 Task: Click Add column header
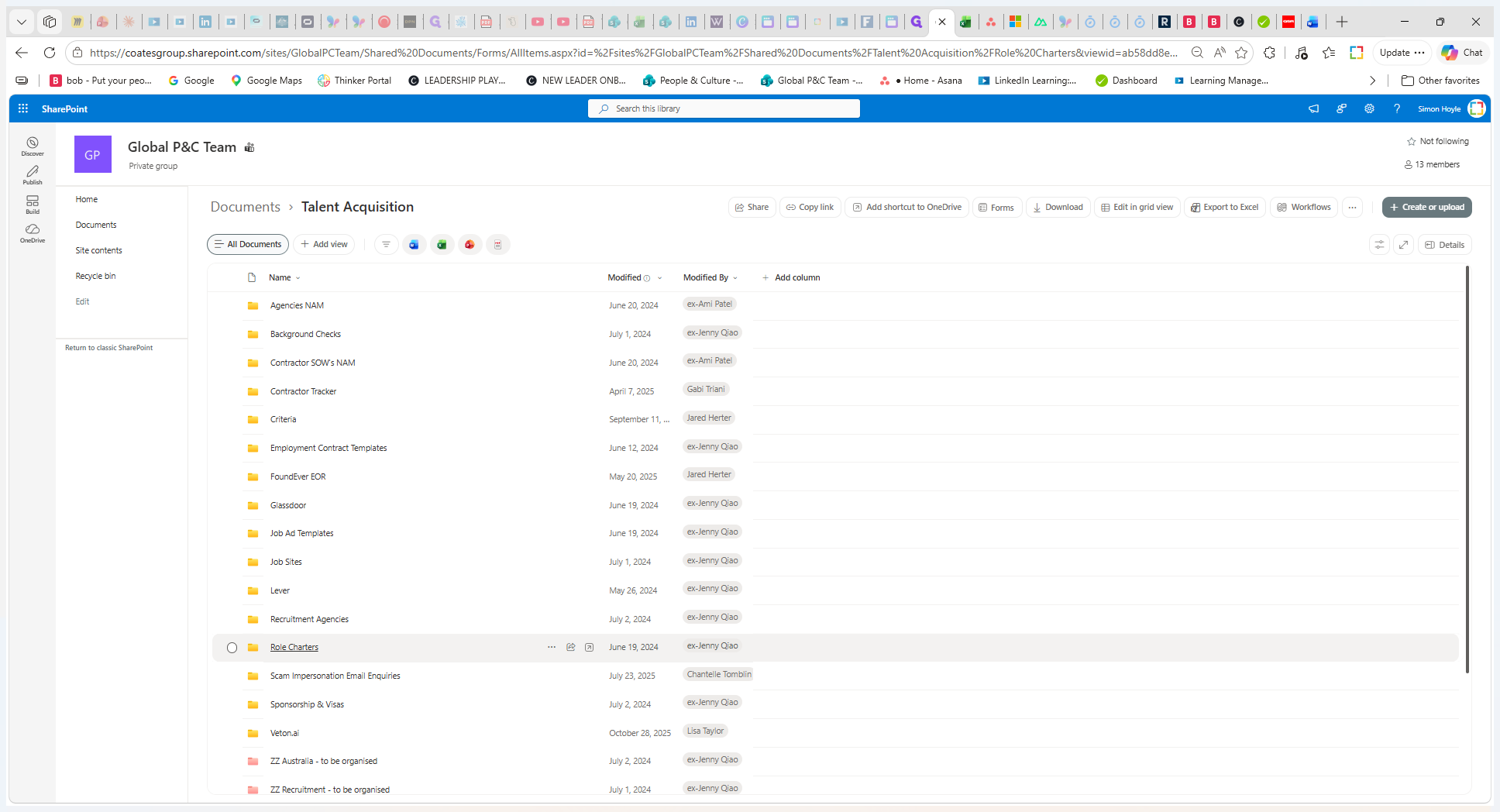(x=791, y=277)
